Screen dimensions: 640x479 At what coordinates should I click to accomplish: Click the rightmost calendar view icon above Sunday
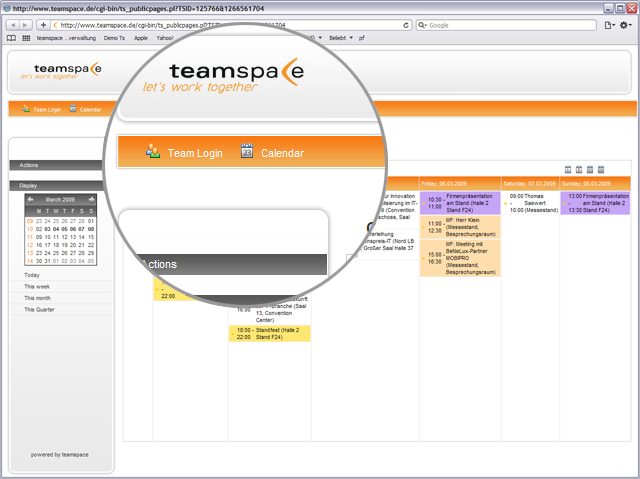pyautogui.click(x=601, y=169)
